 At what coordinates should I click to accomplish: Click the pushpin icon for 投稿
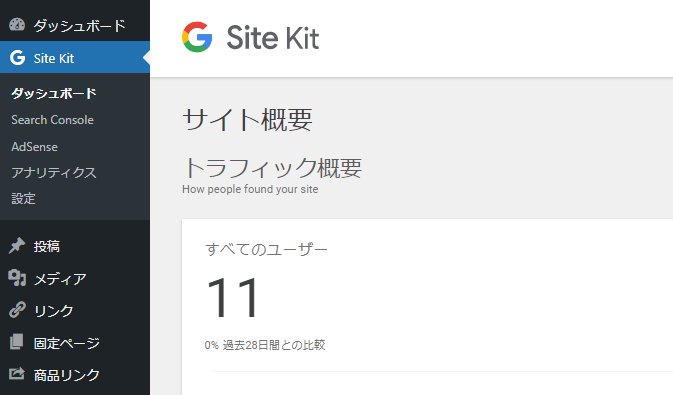[x=17, y=246]
